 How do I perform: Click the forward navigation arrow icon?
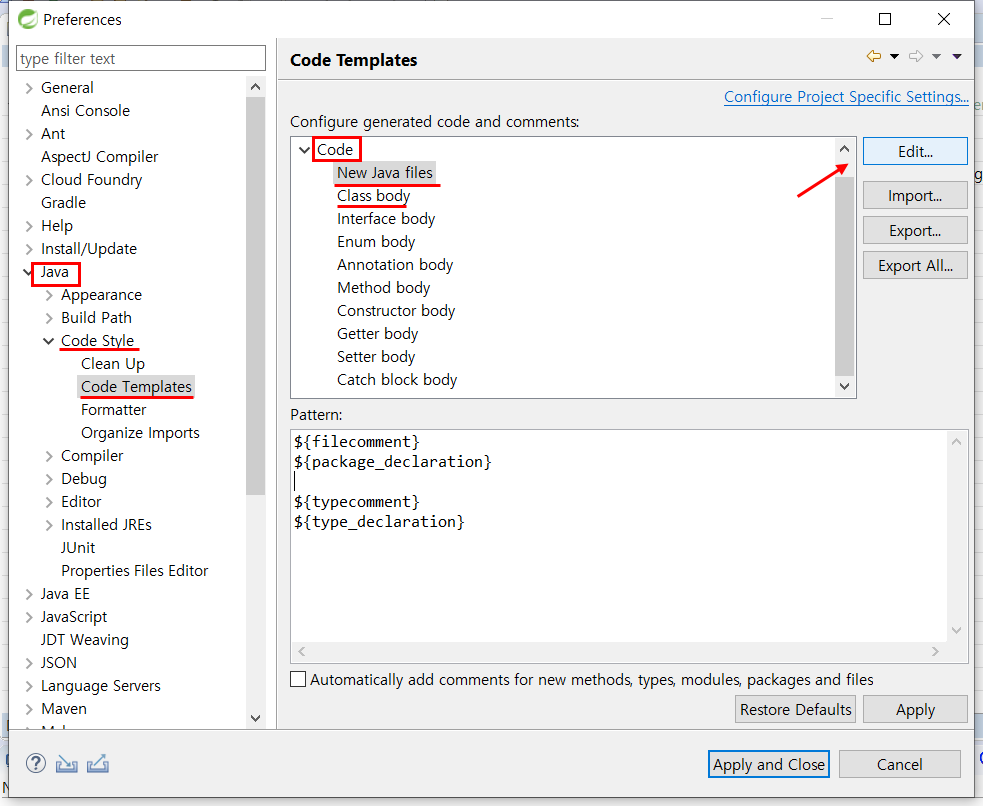(916, 56)
